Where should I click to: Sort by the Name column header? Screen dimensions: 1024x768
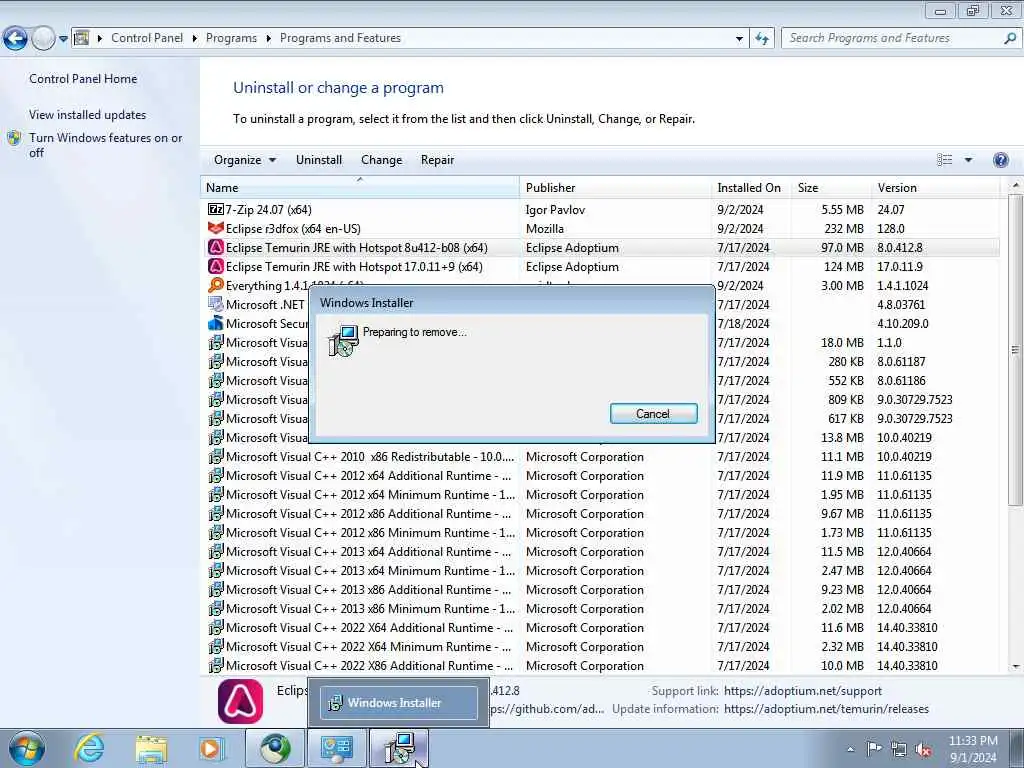coord(360,187)
